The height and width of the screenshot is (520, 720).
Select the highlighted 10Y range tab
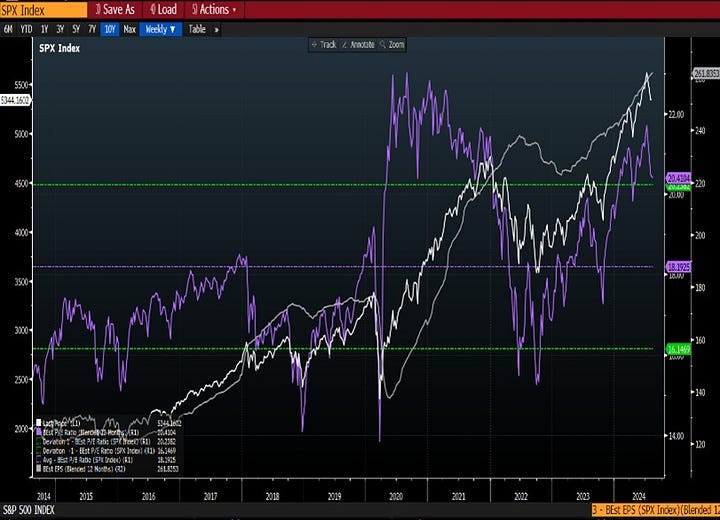[x=109, y=29]
